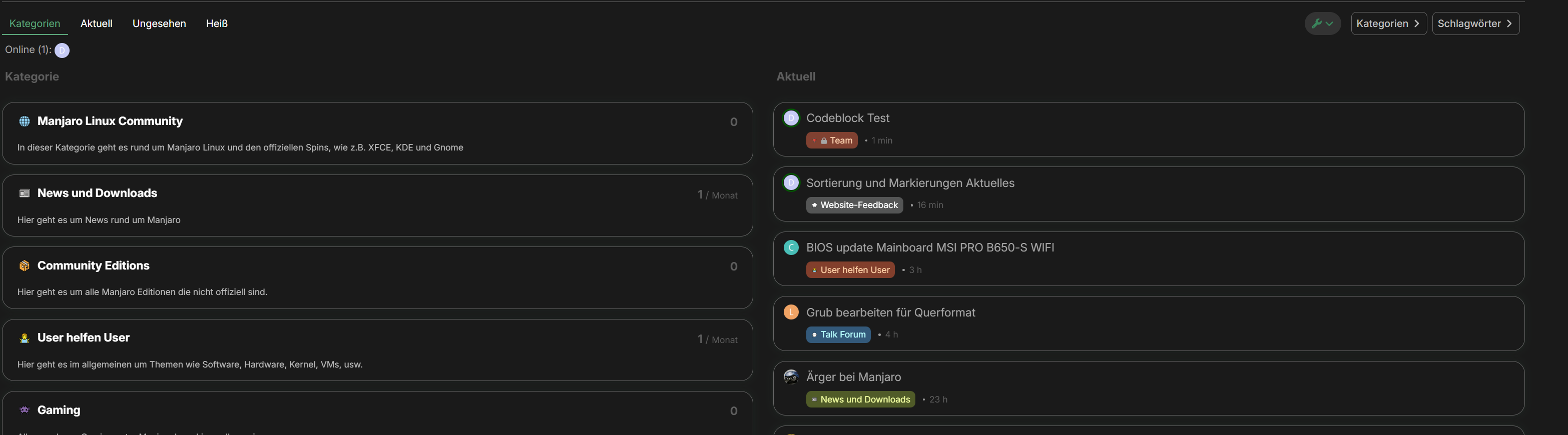Expand the Kategorien dropdown at top right
Screen dimensions: 1568x435
(x=1388, y=23)
